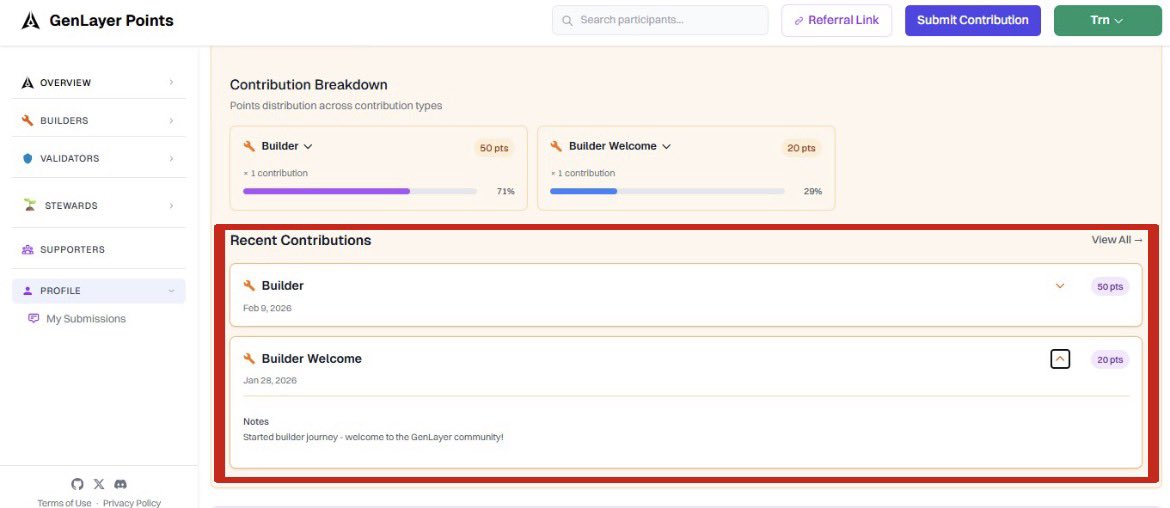Screen dimensions: 1170x508
Task: Expand the Validators sidebar section chevron
Action: [x=171, y=159]
